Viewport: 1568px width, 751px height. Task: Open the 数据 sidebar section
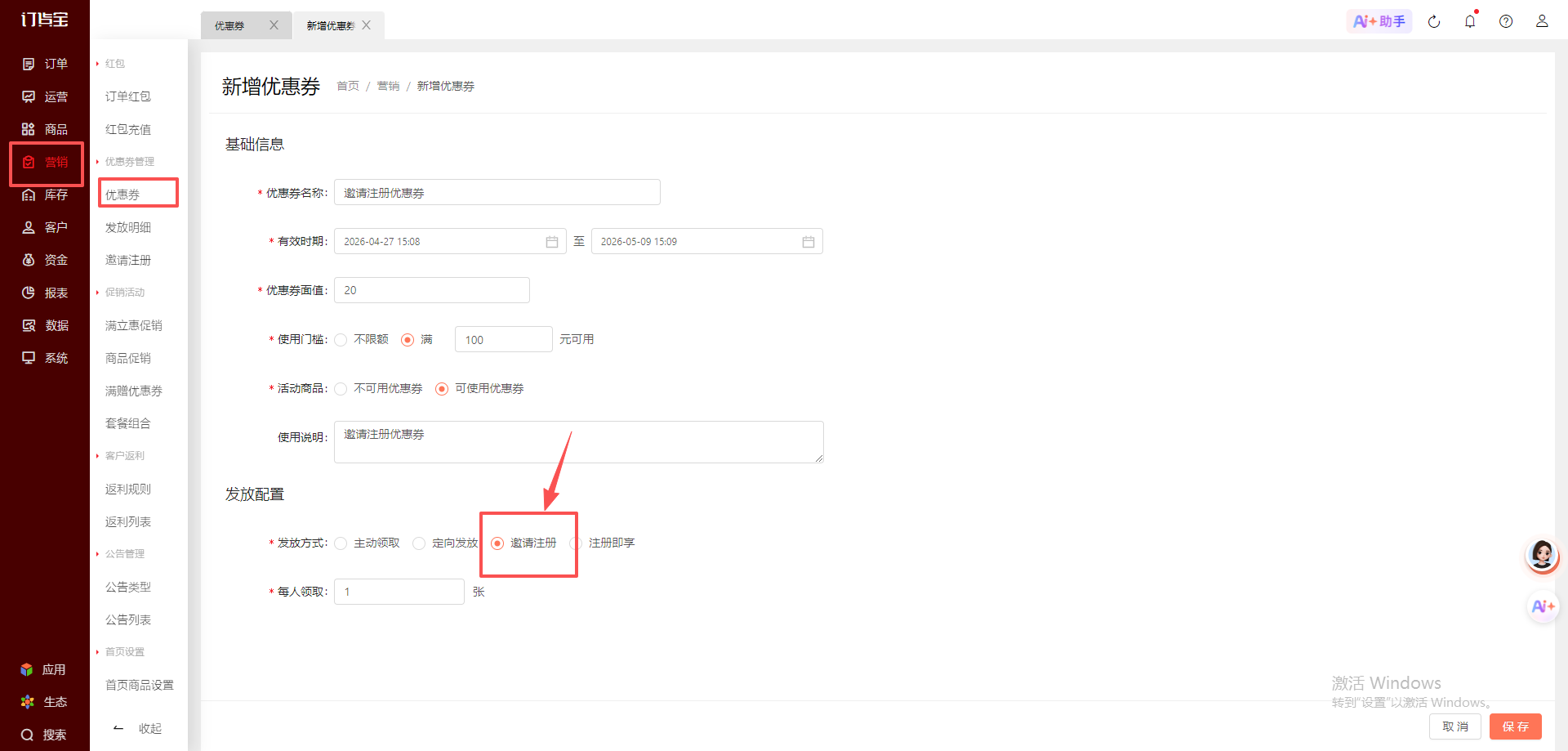tap(45, 325)
